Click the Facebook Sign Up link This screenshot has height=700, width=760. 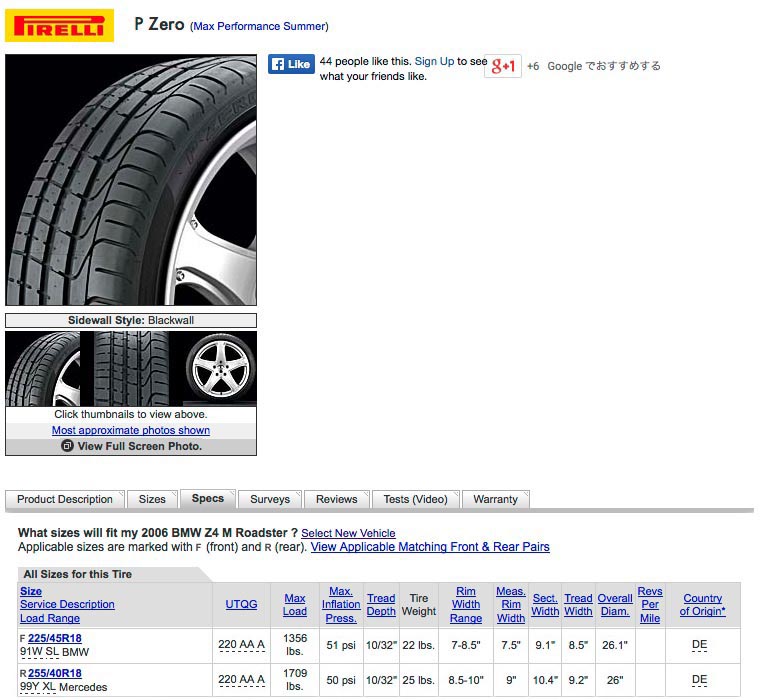(434, 61)
